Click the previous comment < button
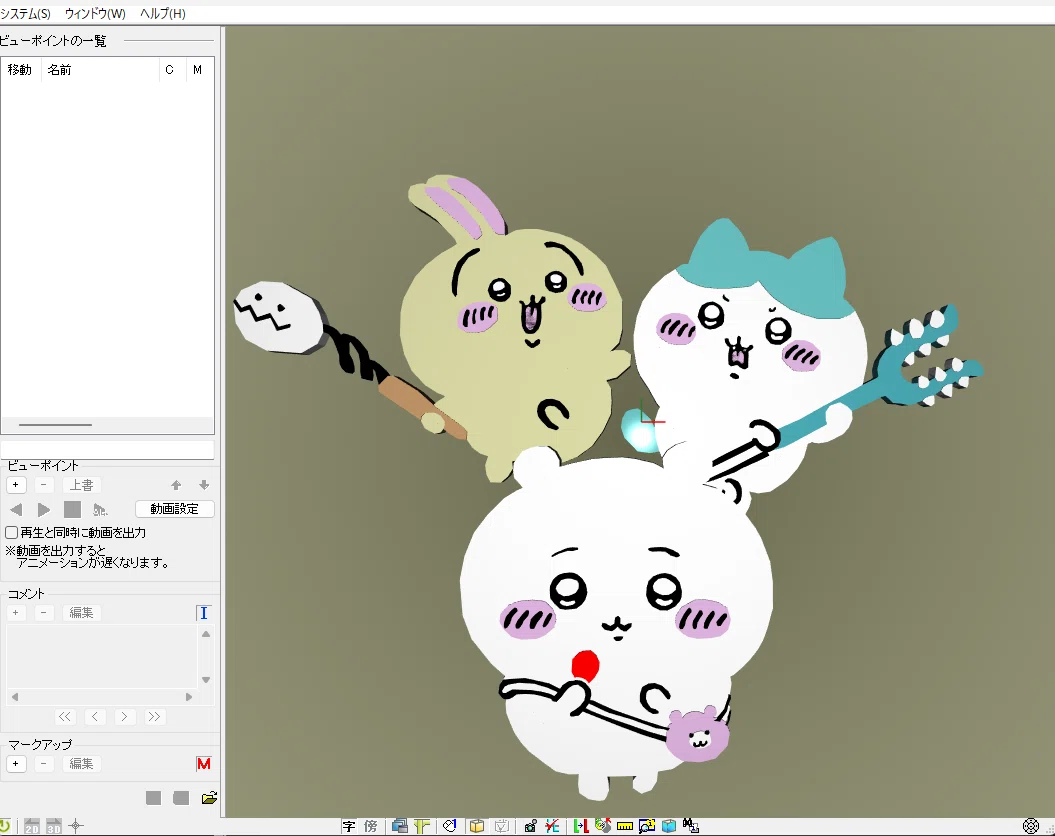This screenshot has width=1055, height=836. tap(95, 717)
